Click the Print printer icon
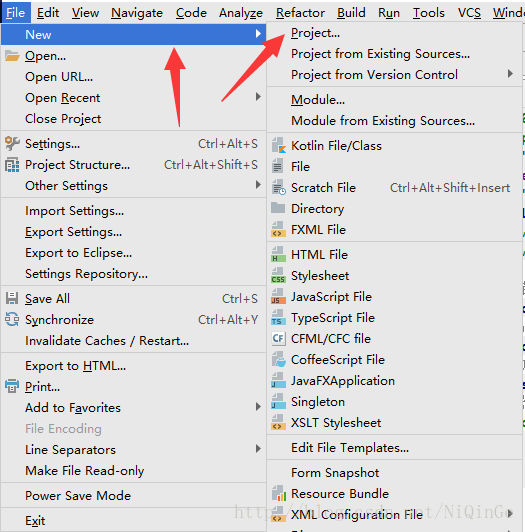Image resolution: width=525 pixels, height=532 pixels. coord(12,386)
